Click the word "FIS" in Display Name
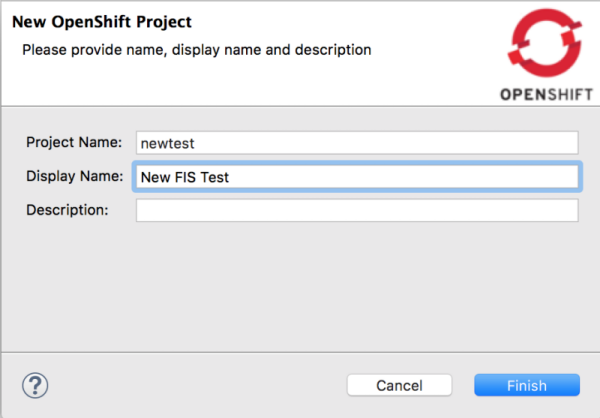 point(185,177)
